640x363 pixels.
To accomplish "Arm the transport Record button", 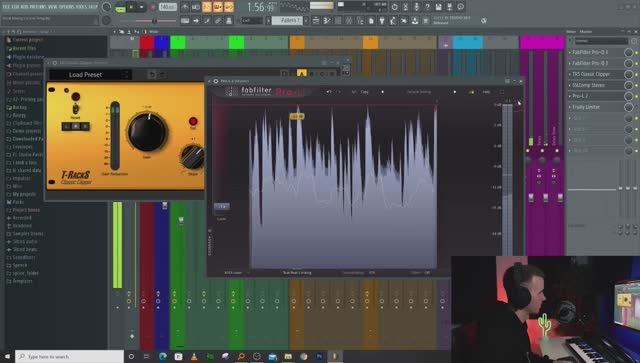I will 153,7.
